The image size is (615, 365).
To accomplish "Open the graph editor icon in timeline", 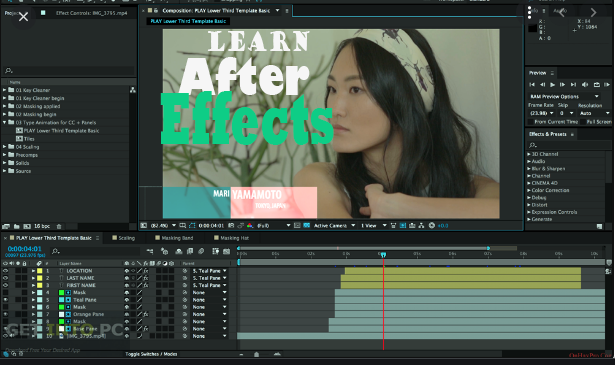I will tap(226, 251).
